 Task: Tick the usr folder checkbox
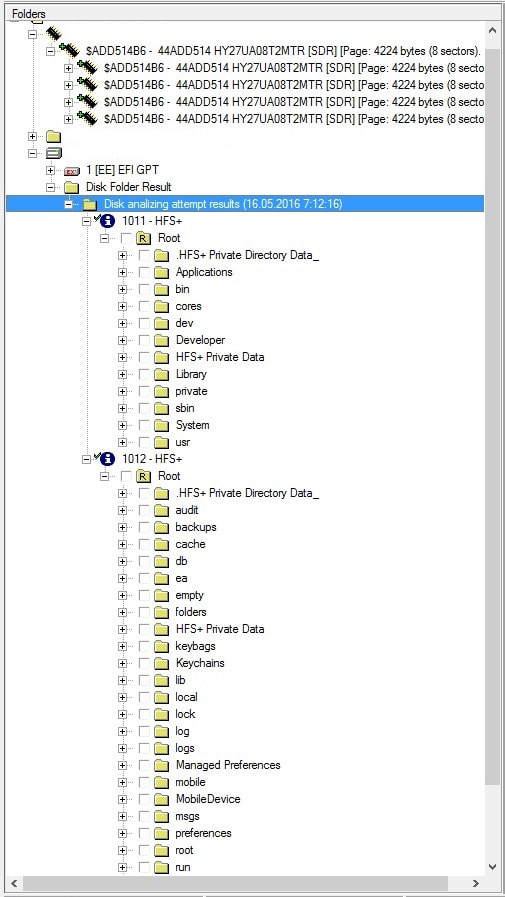pyautogui.click(x=144, y=442)
